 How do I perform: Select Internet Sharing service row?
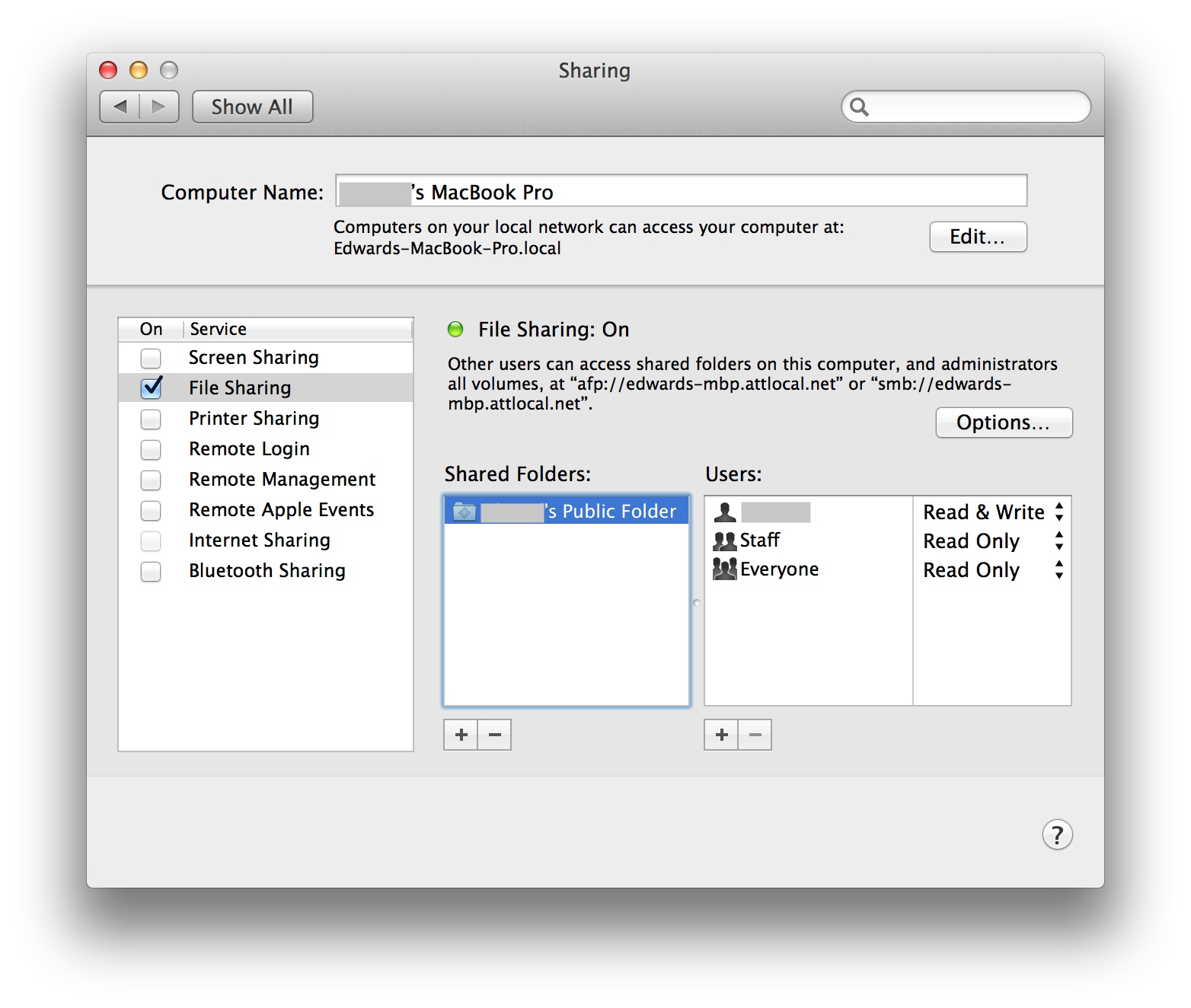point(266,541)
